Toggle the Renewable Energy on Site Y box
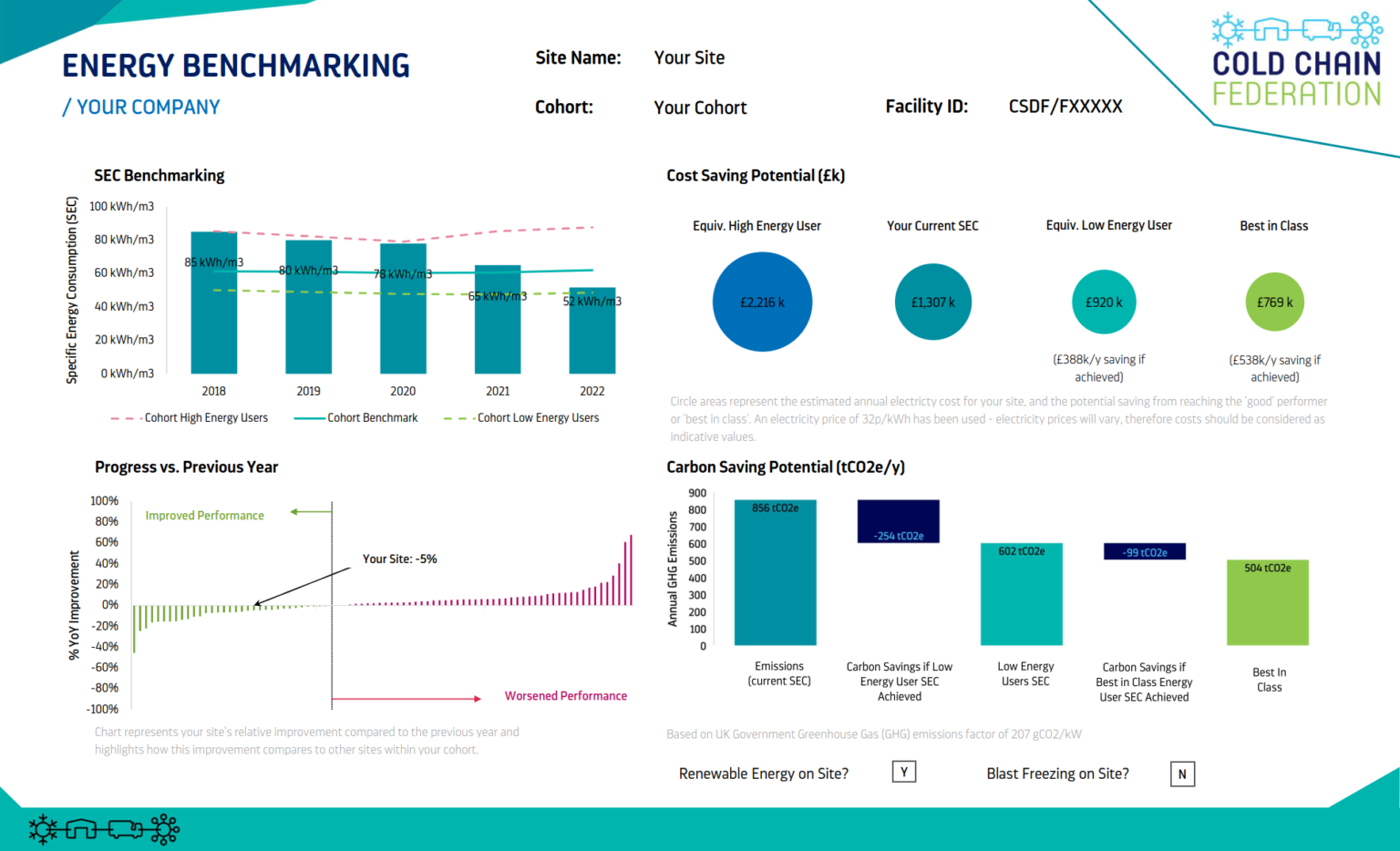 pyautogui.click(x=903, y=771)
